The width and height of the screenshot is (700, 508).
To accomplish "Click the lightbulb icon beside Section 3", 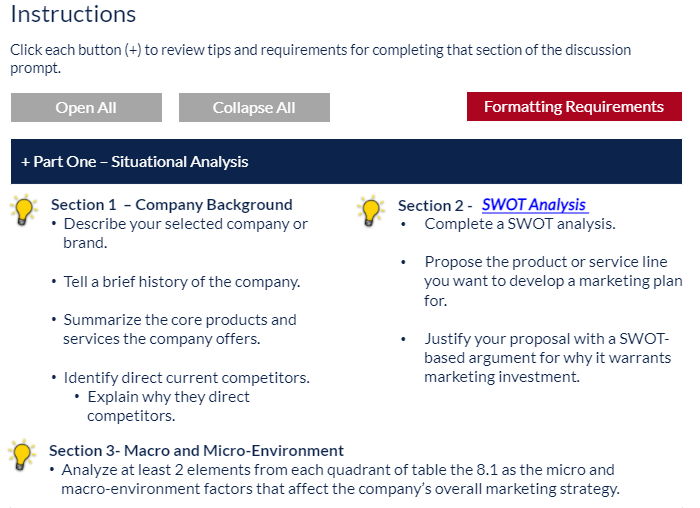I will pos(21,455).
